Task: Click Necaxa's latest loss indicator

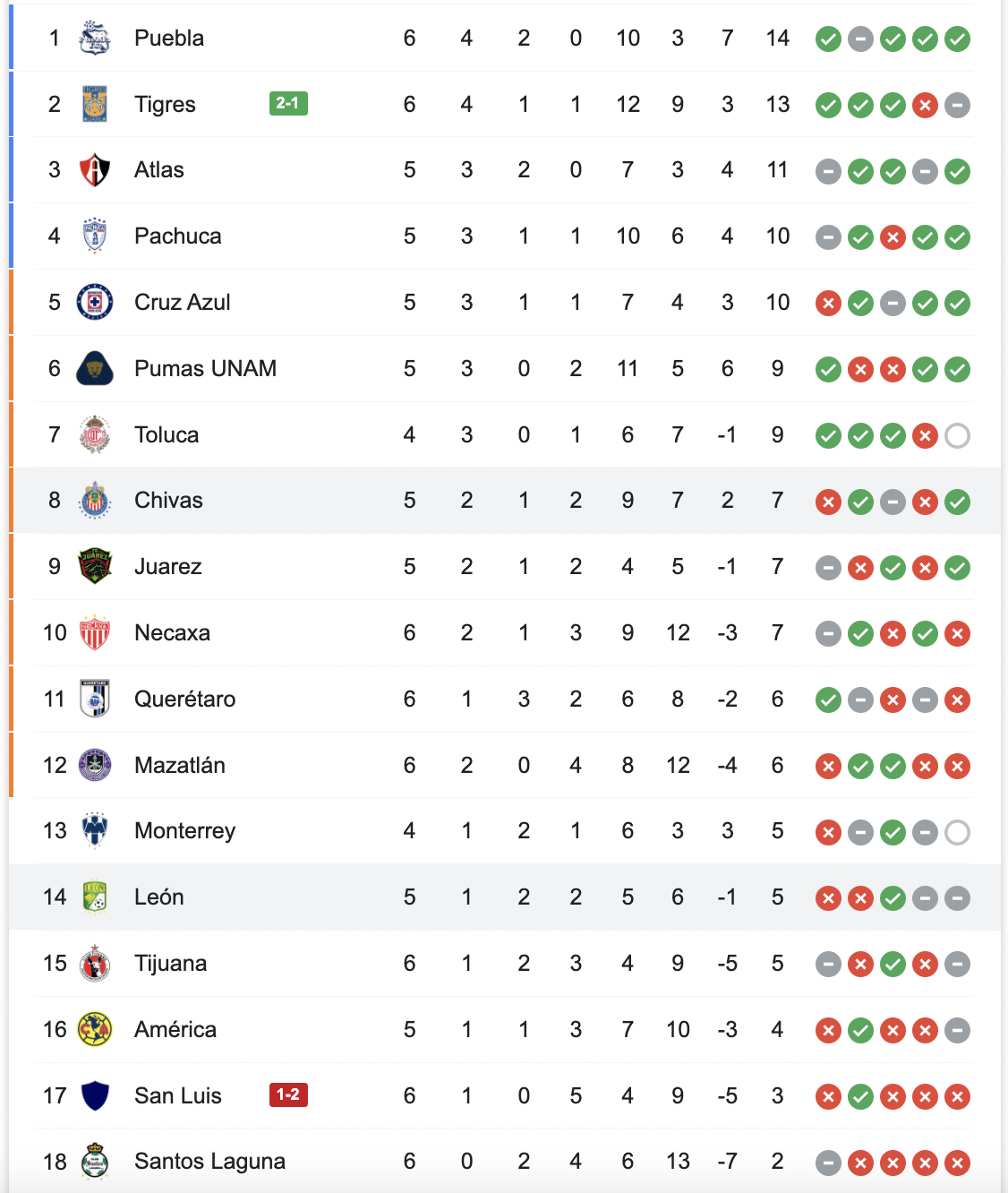Action: coord(957,634)
